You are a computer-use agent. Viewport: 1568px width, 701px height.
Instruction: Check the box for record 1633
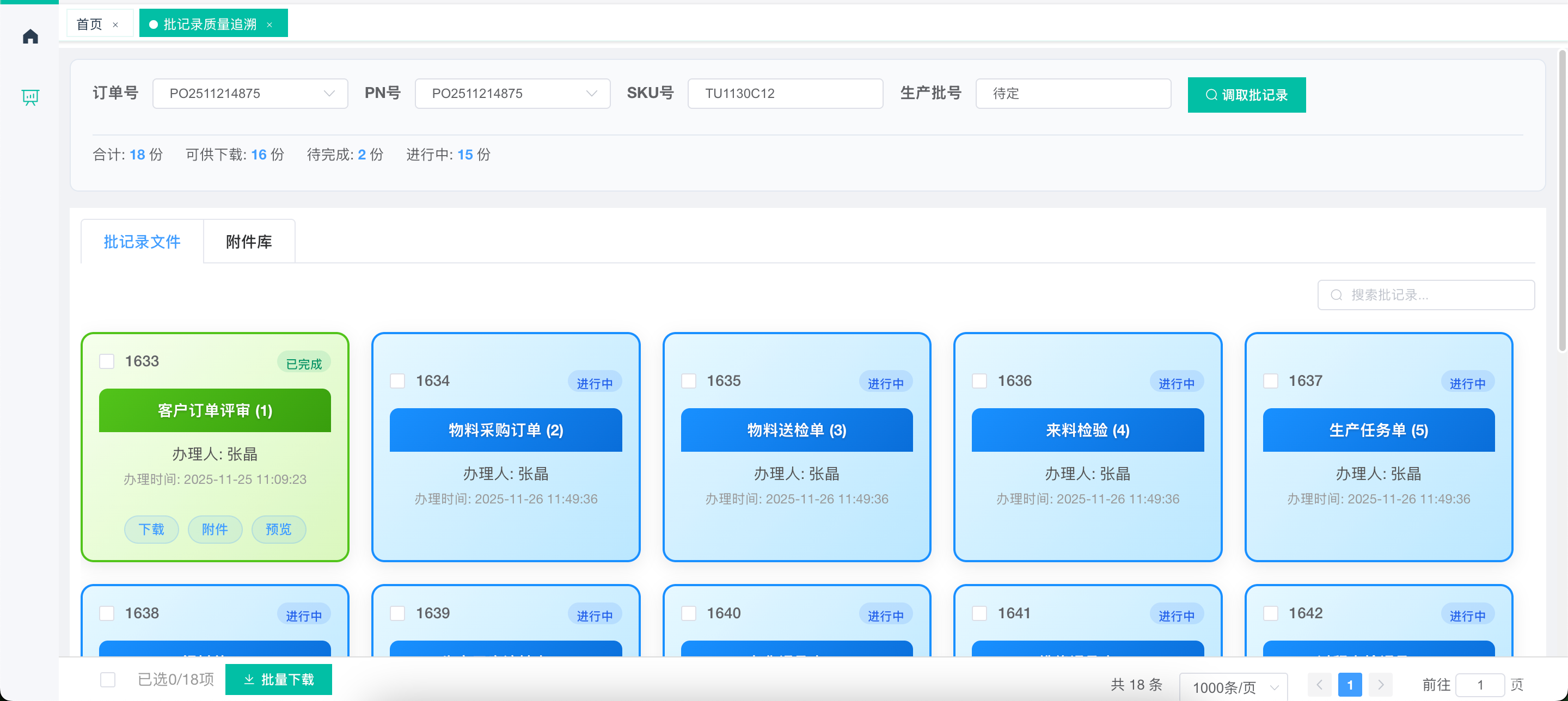pyautogui.click(x=107, y=361)
